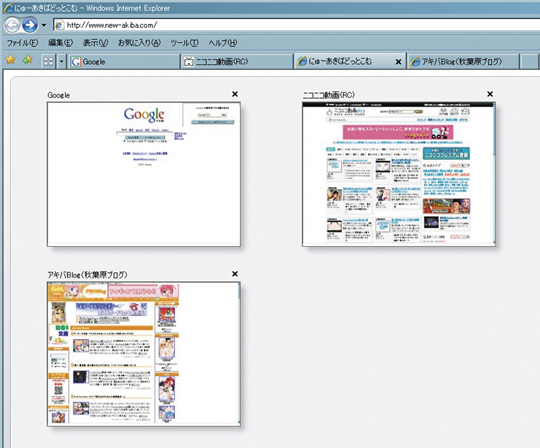This screenshot has height=448, width=540.
Task: Click the ニコニコ動画(RC) thumbnail title text
Action: (329, 95)
